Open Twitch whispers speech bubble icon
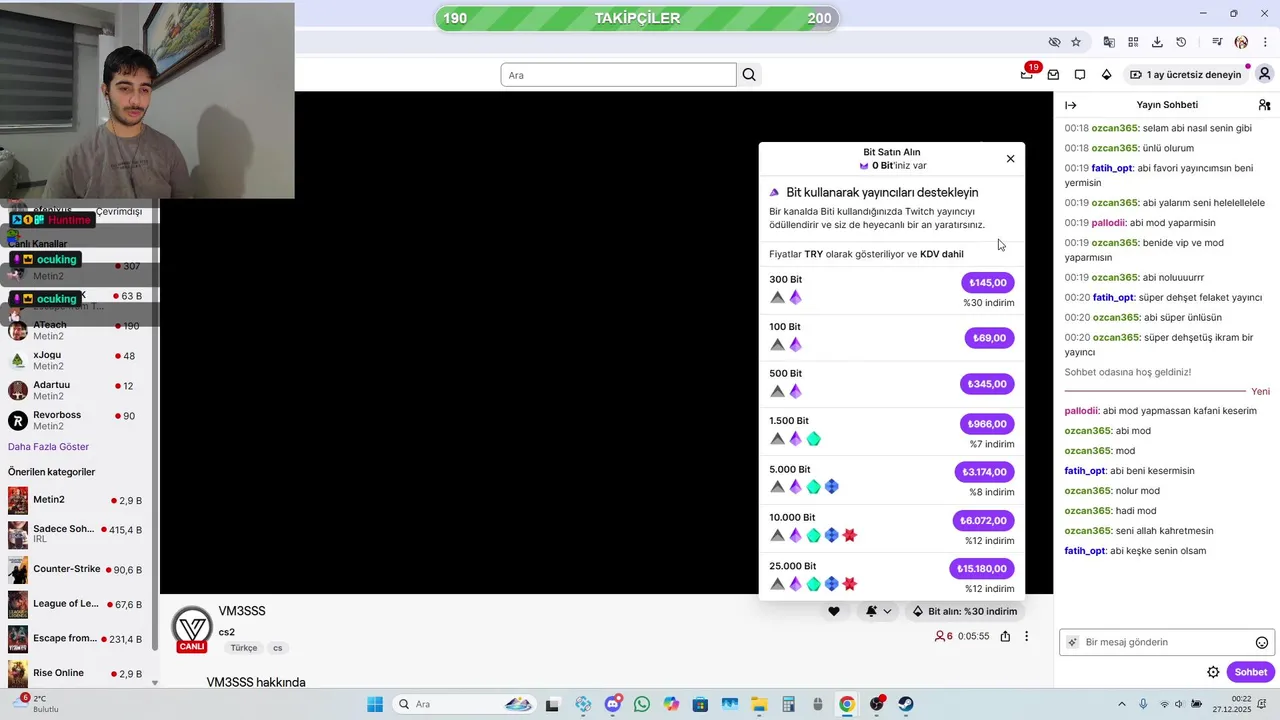 (1080, 75)
